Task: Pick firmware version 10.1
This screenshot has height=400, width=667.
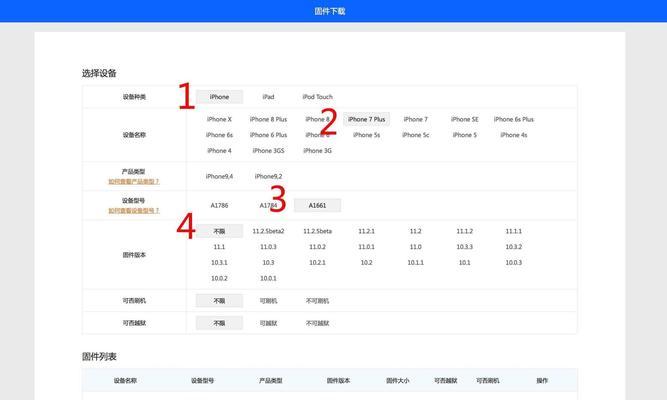Action: point(465,263)
